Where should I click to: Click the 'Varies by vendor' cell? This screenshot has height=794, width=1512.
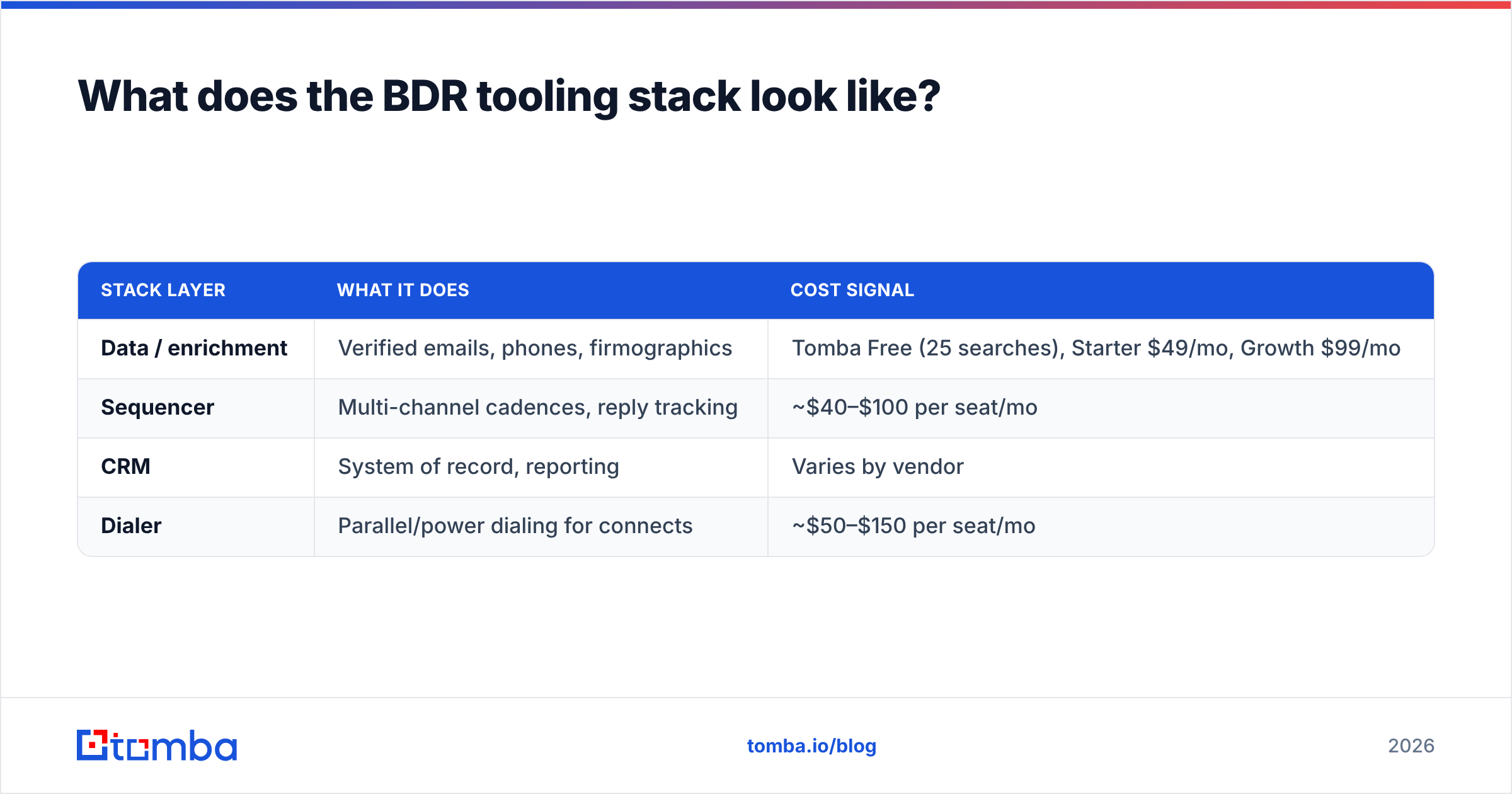[x=1101, y=467]
